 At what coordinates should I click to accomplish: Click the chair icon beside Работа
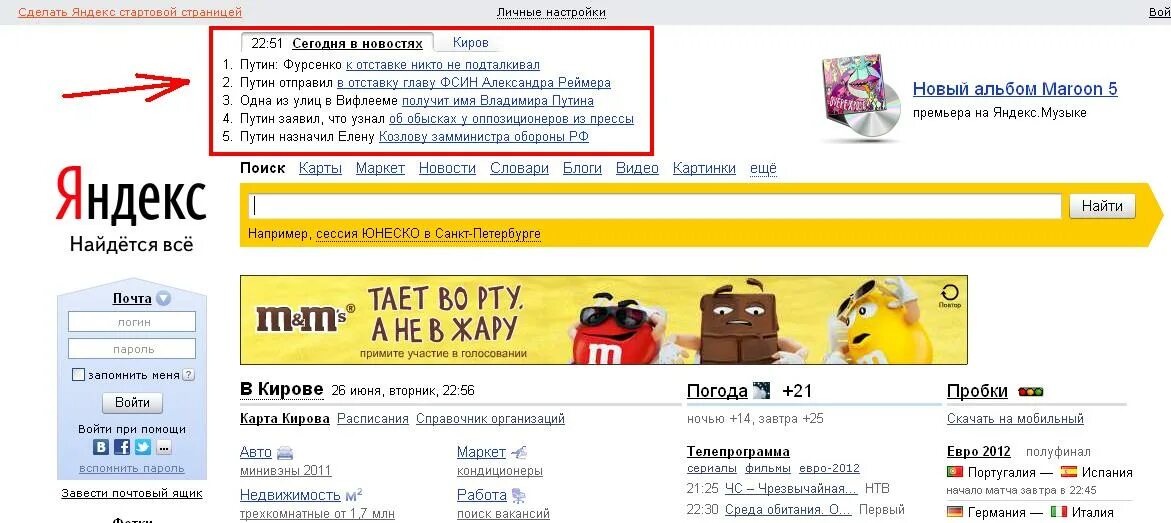518,495
